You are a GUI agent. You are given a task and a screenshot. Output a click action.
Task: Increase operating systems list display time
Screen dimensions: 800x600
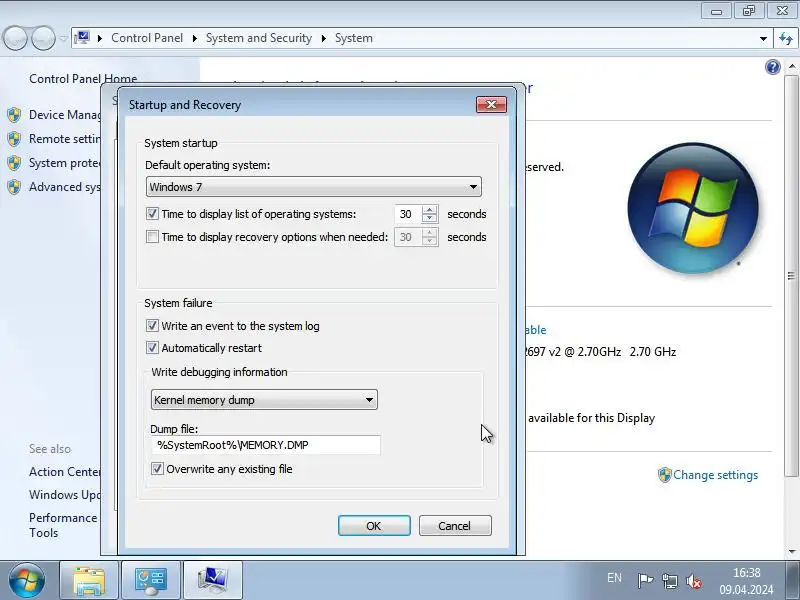430,209
